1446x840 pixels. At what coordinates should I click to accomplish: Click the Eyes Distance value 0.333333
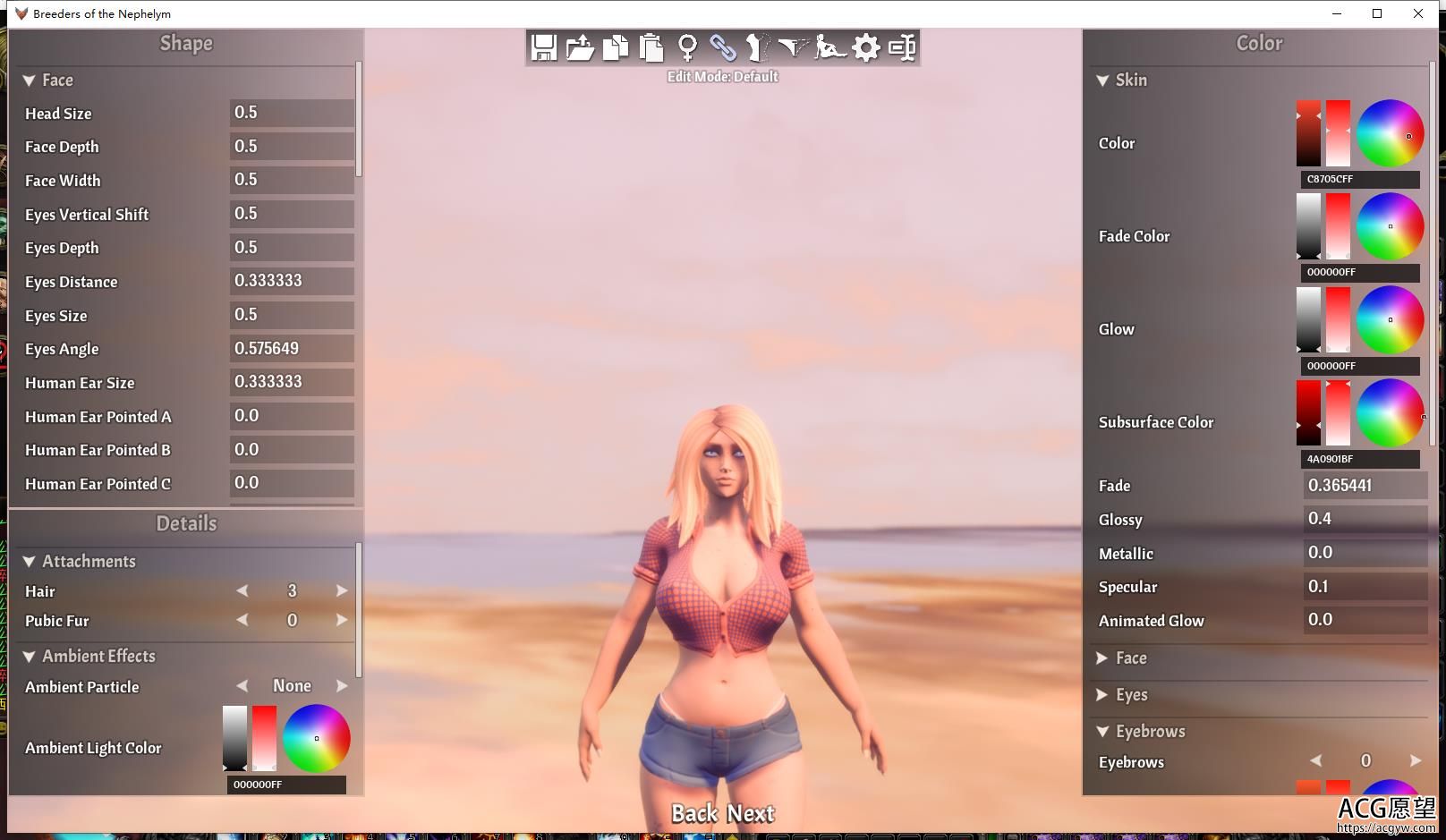tap(292, 281)
